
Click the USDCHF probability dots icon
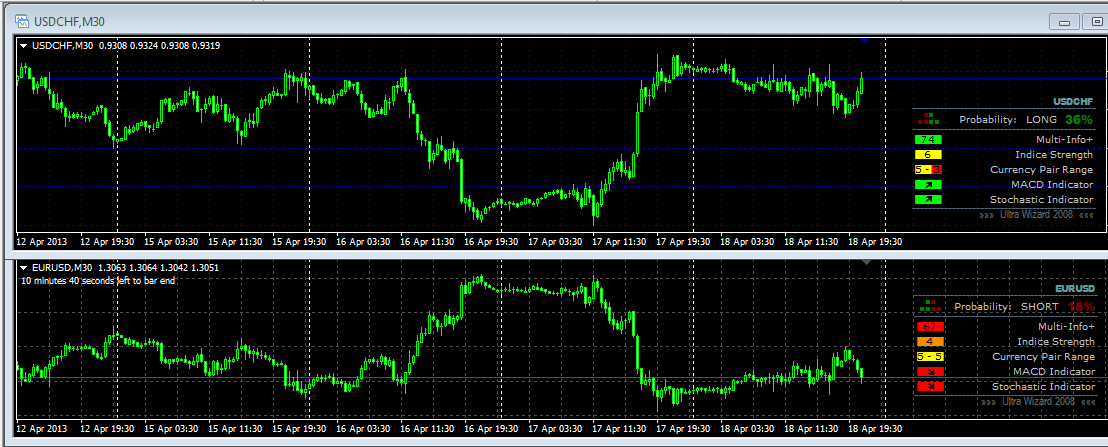coord(929,119)
